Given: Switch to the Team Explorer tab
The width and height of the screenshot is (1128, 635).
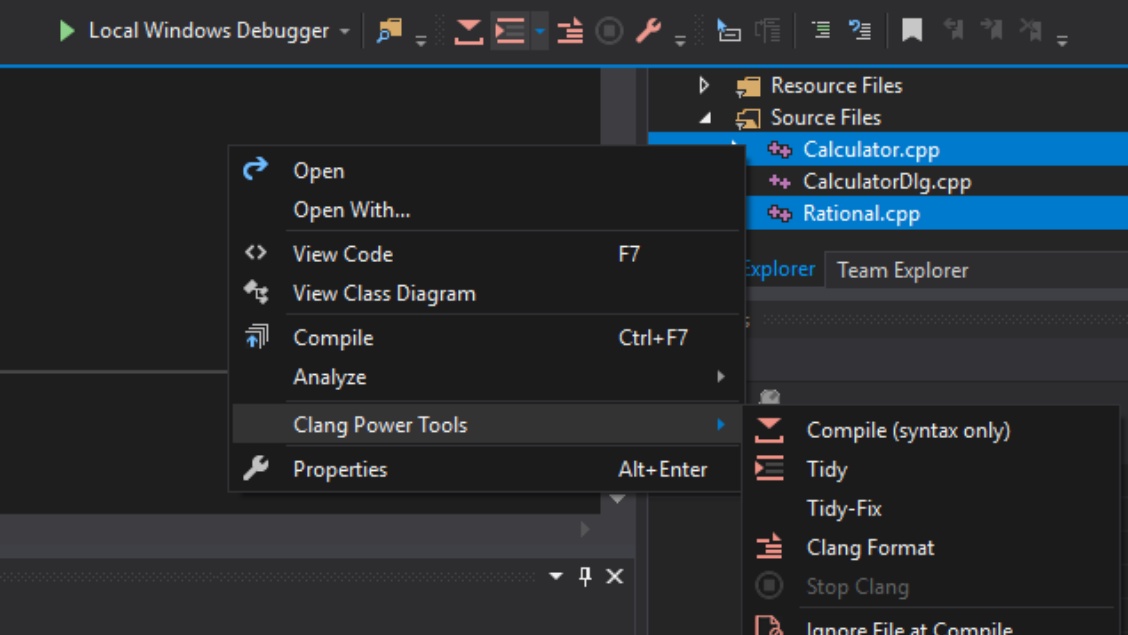Looking at the screenshot, I should click(902, 270).
